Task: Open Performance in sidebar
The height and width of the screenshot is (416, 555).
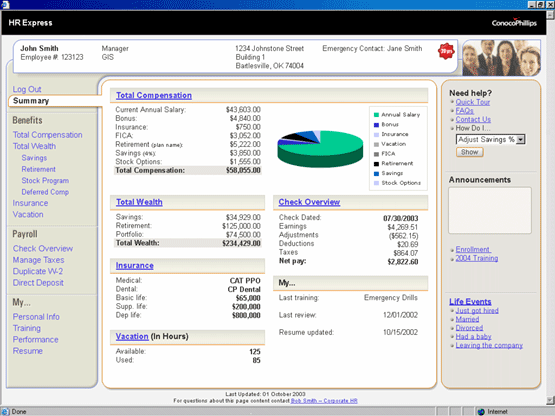Action: pyautogui.click(x=35, y=340)
